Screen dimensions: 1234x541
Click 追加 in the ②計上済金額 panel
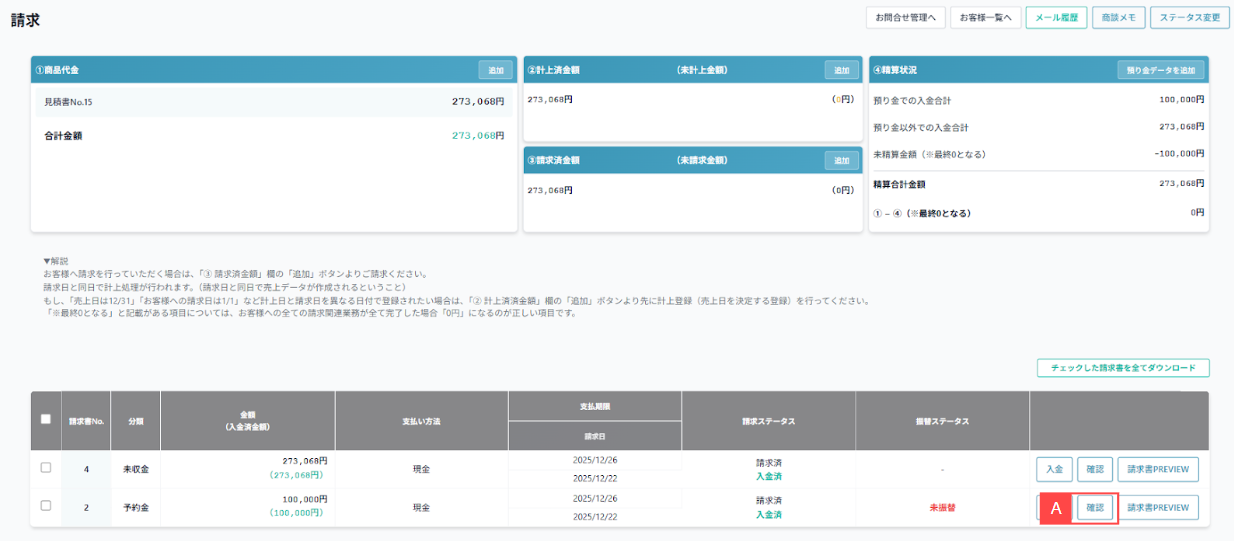pos(841,70)
